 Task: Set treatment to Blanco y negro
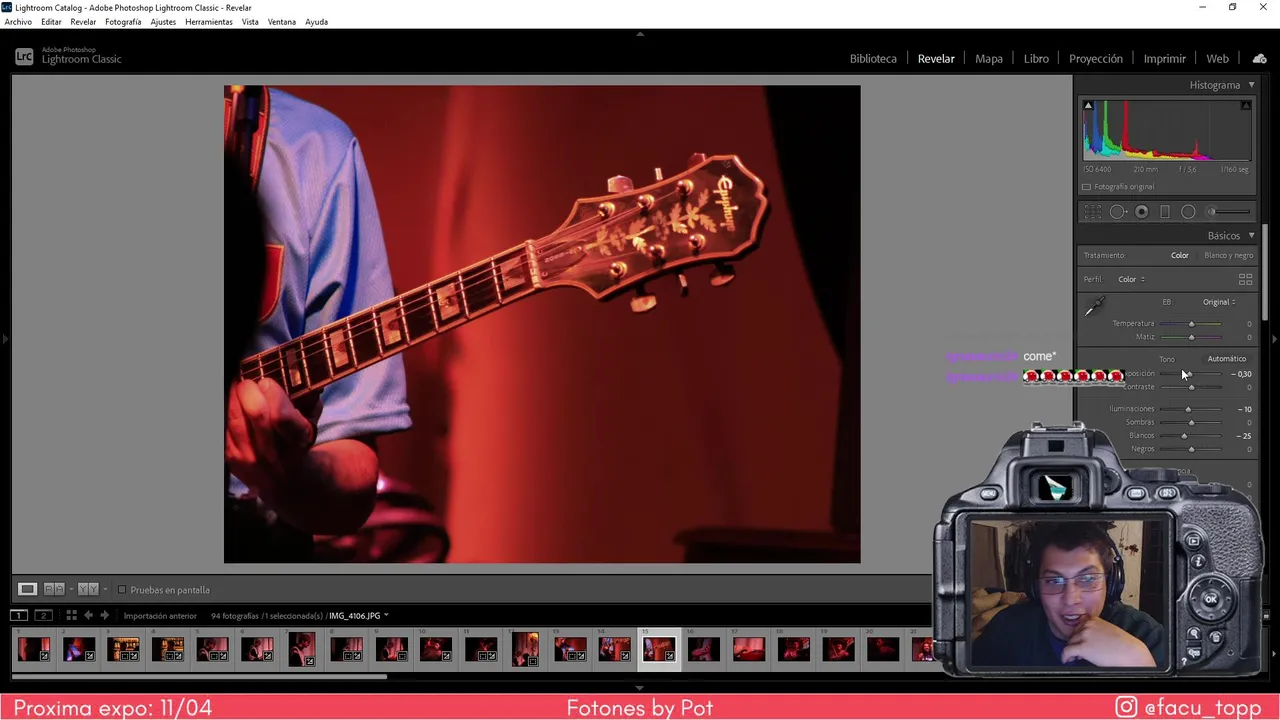click(1228, 255)
